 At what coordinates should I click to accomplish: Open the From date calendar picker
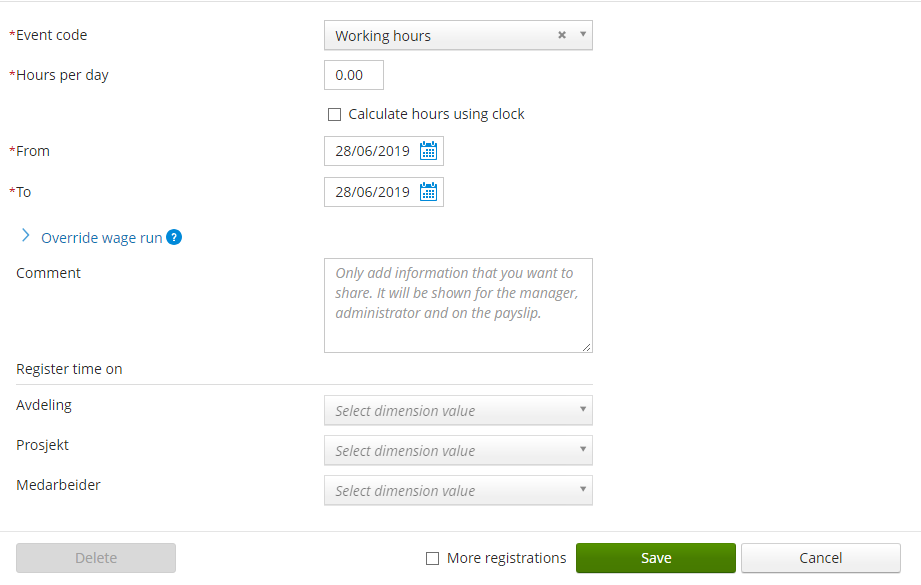click(x=429, y=152)
